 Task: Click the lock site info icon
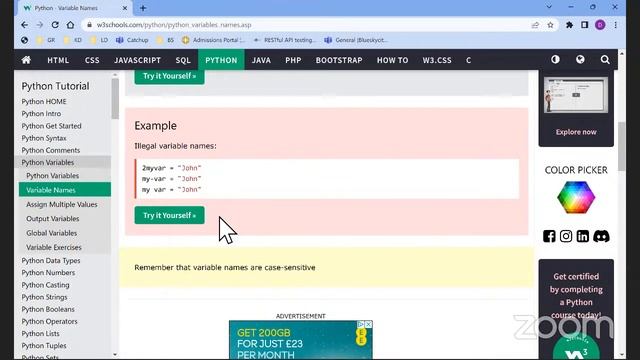(x=89, y=25)
